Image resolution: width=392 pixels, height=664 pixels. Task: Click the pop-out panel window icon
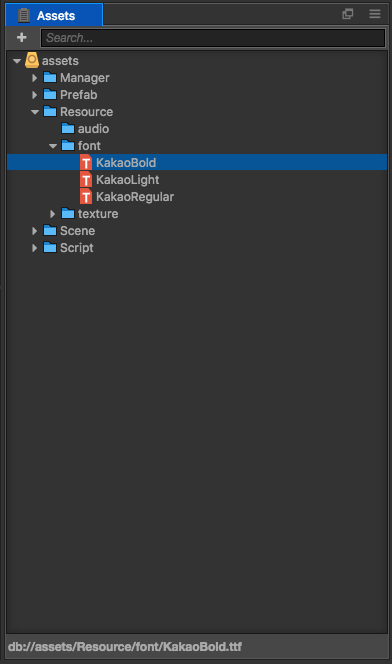(348, 14)
